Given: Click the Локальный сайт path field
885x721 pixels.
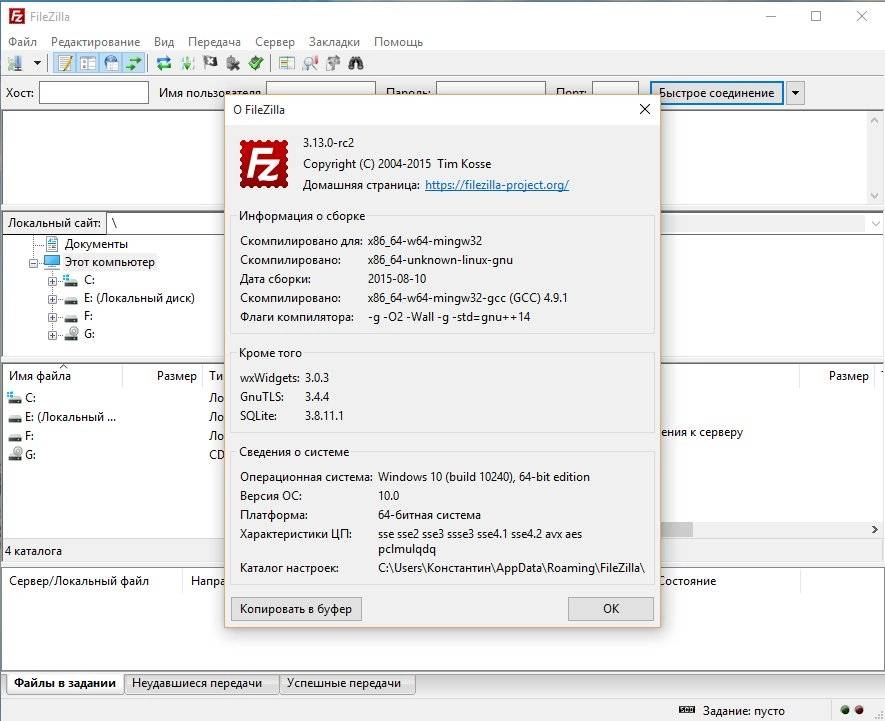Looking at the screenshot, I should click(x=166, y=223).
